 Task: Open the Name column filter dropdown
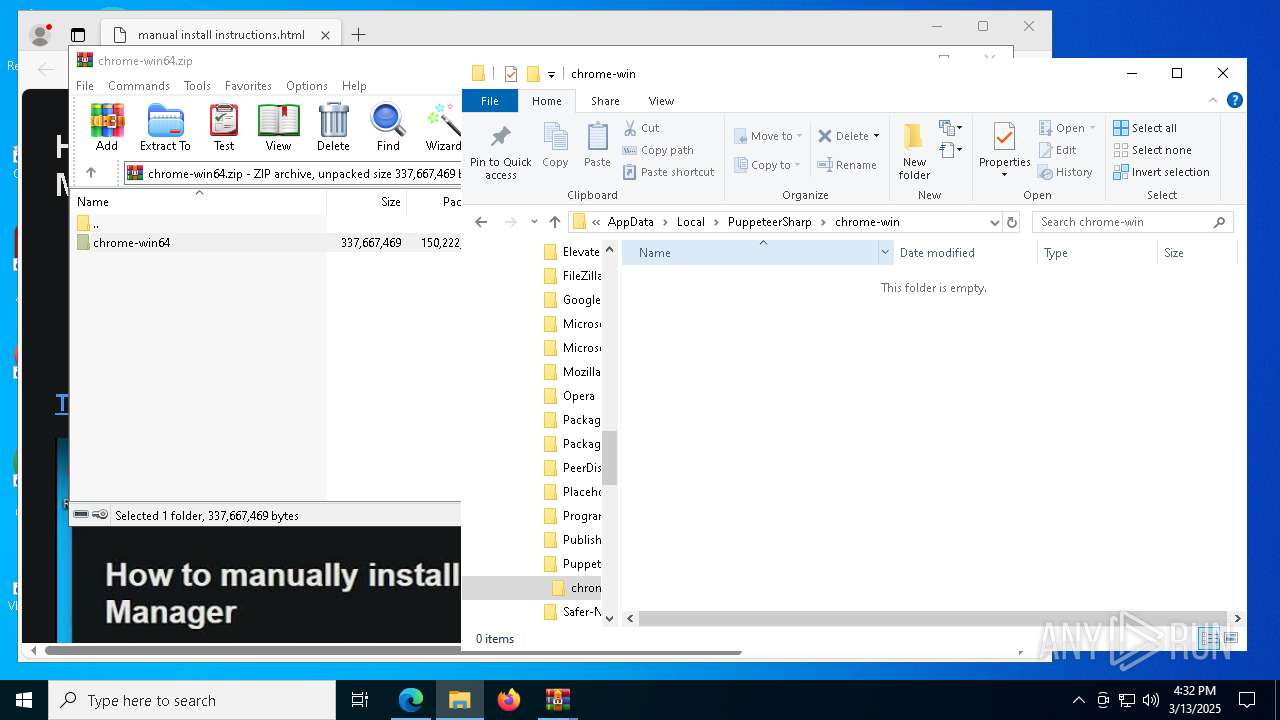885,253
